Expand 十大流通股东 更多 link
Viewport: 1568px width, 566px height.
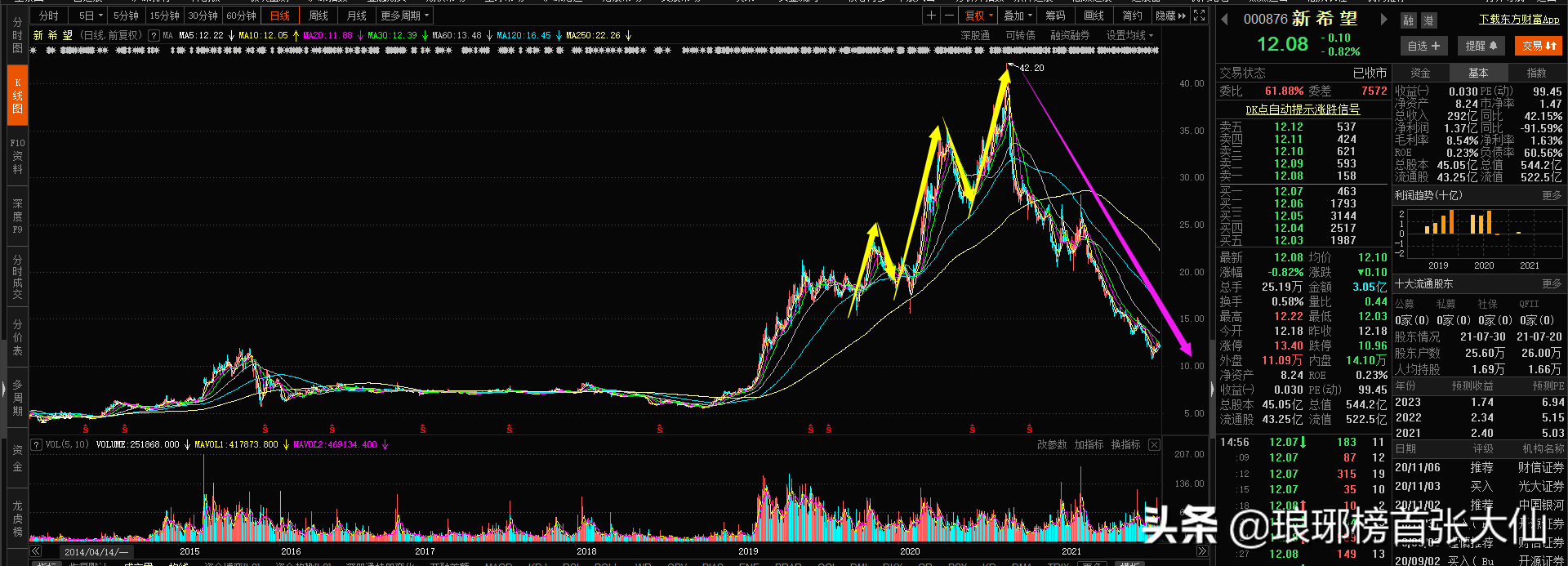click(1552, 284)
